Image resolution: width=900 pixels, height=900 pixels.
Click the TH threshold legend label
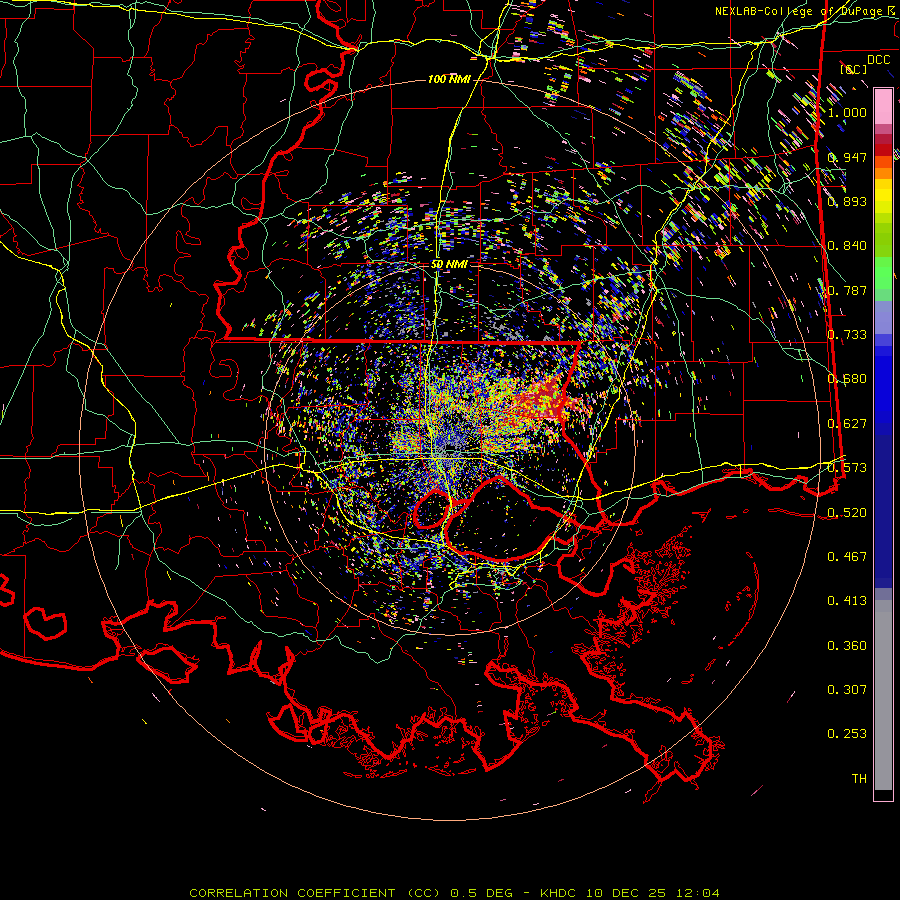coord(859,779)
